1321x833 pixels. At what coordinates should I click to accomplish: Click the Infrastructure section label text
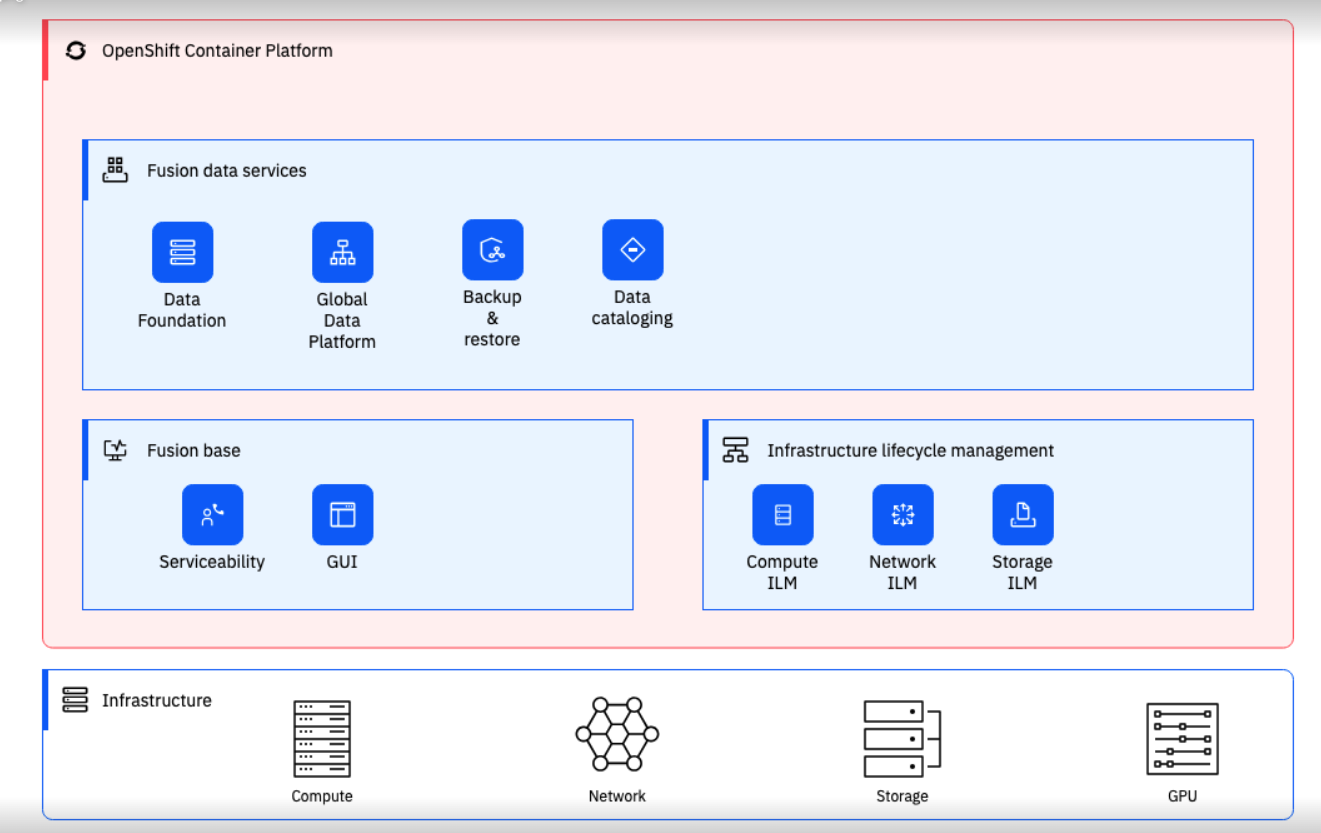(x=157, y=701)
